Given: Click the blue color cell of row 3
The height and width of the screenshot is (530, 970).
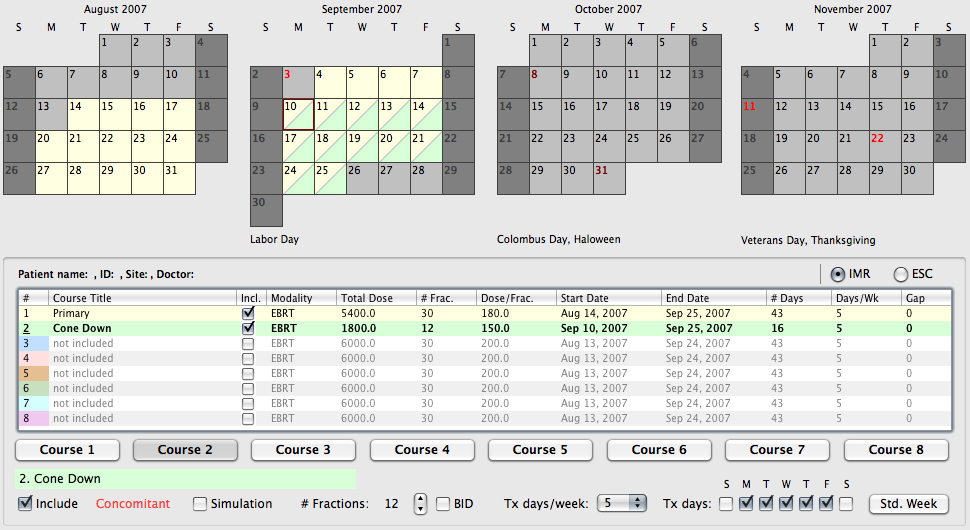Looking at the screenshot, I should 33,344.
